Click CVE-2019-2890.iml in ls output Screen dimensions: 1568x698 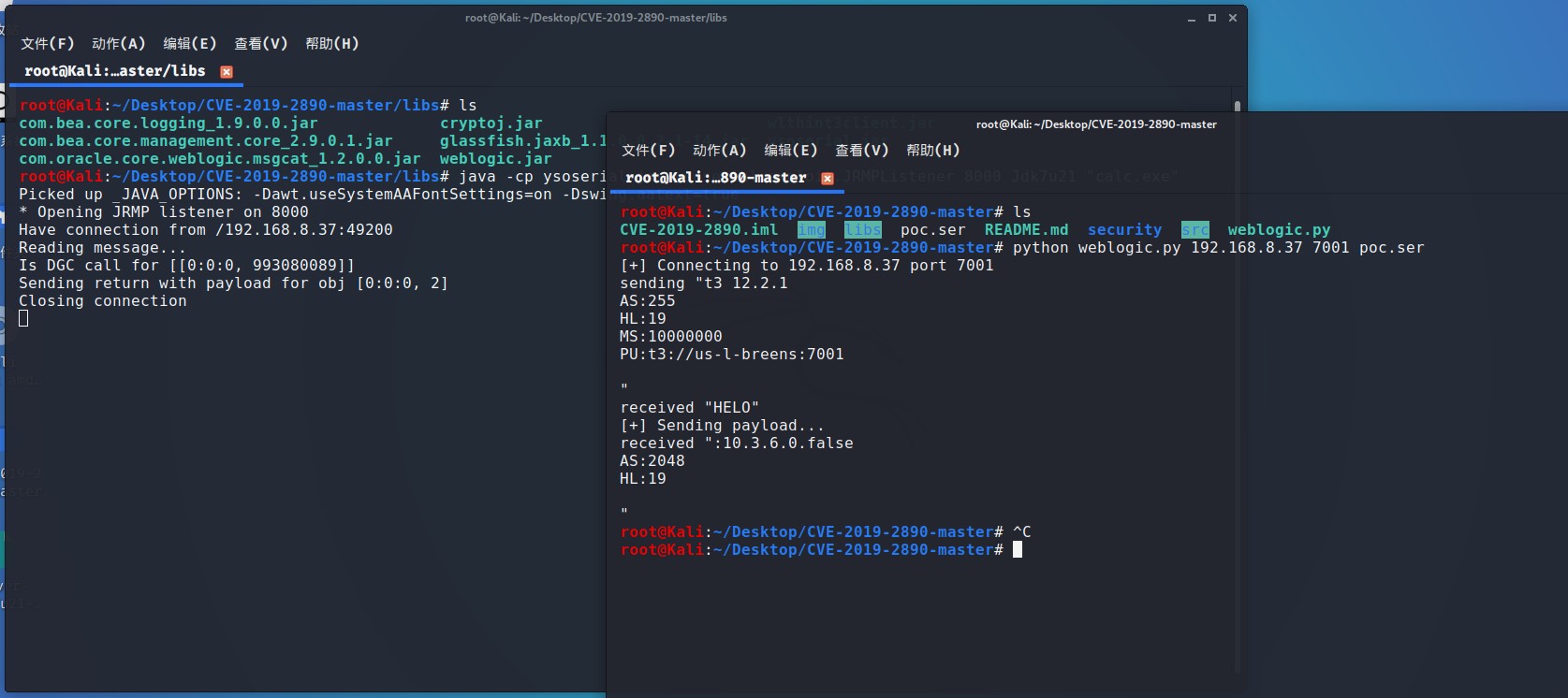click(698, 230)
